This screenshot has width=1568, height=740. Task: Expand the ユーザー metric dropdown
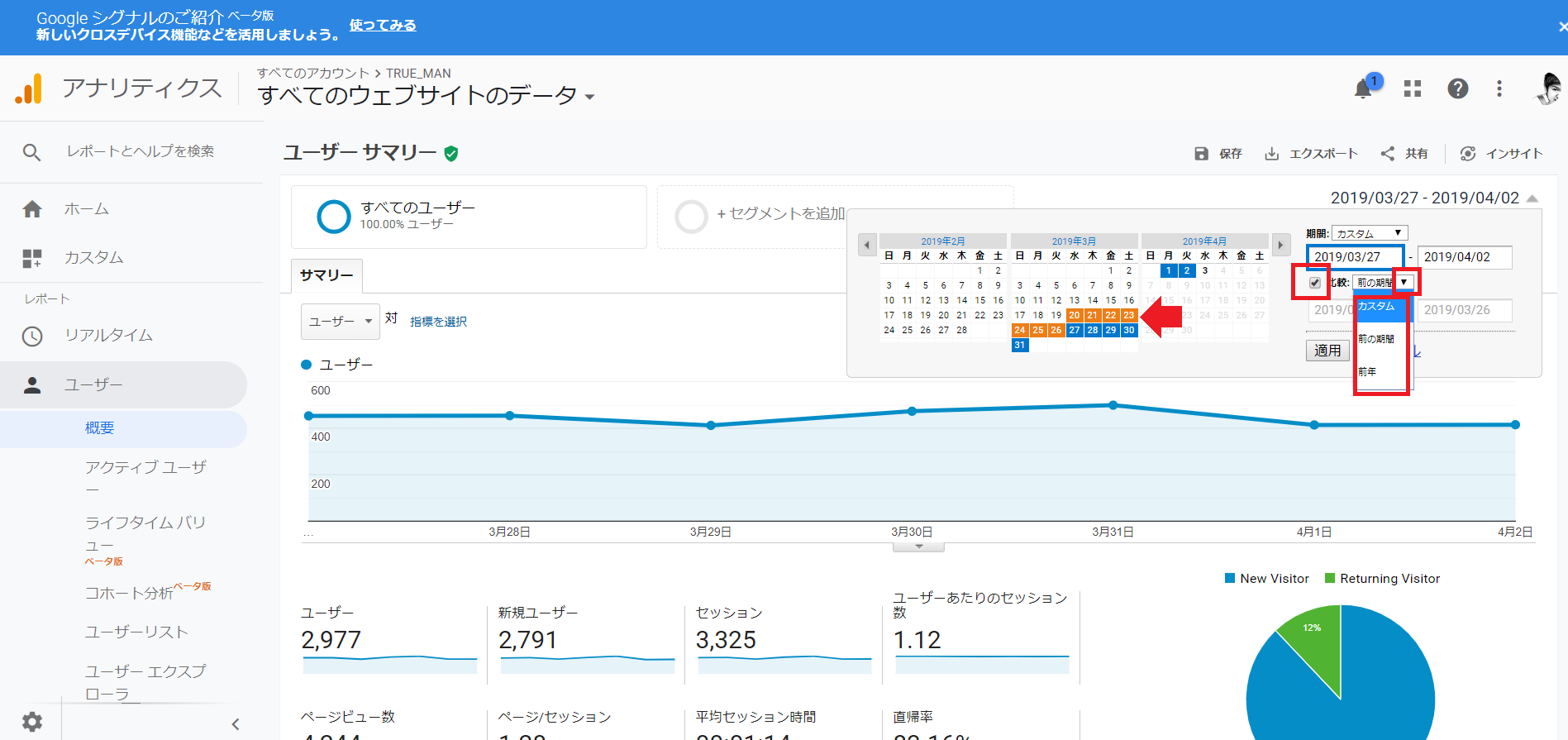point(340,321)
